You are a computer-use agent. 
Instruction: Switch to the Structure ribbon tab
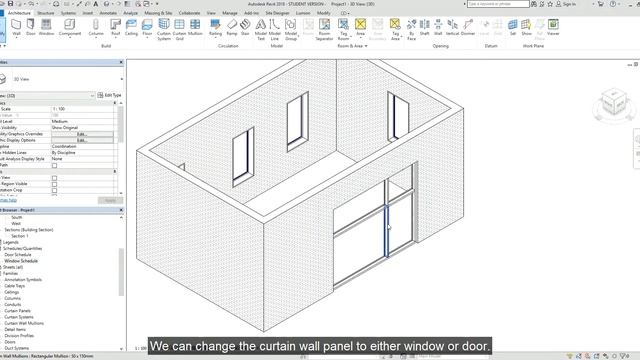46,13
